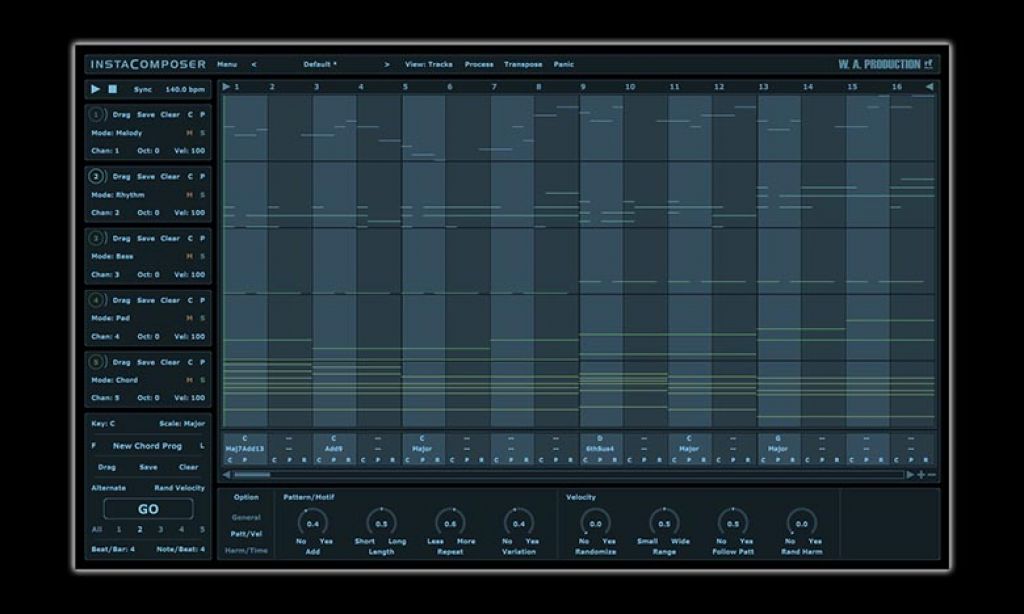The width and height of the screenshot is (1024, 614).
Task: Switch to General option tab
Action: click(246, 517)
